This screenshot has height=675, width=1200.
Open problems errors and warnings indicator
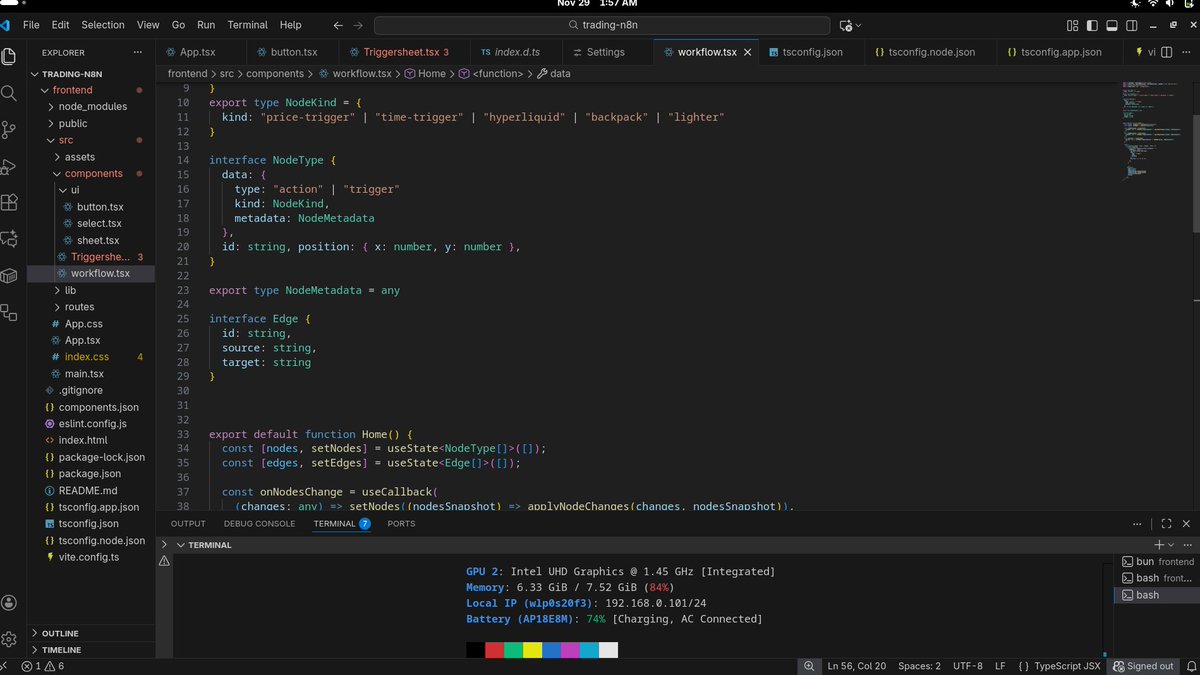coord(43,666)
